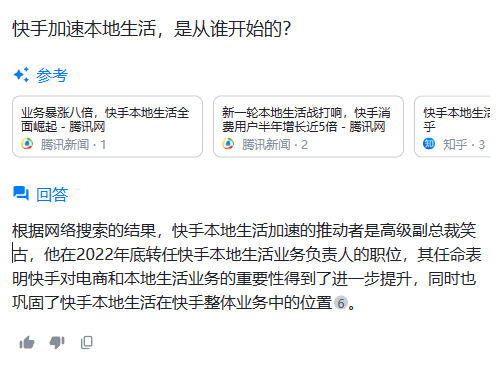Open reference card 新一轮本地生活战打响
The image size is (500, 376).
pyautogui.click(x=308, y=126)
